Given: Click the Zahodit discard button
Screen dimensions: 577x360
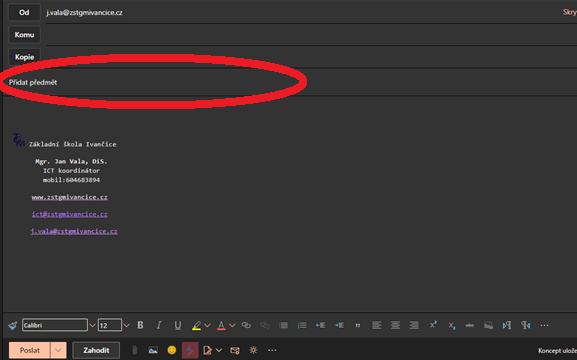Looking at the screenshot, I should (x=96, y=350).
